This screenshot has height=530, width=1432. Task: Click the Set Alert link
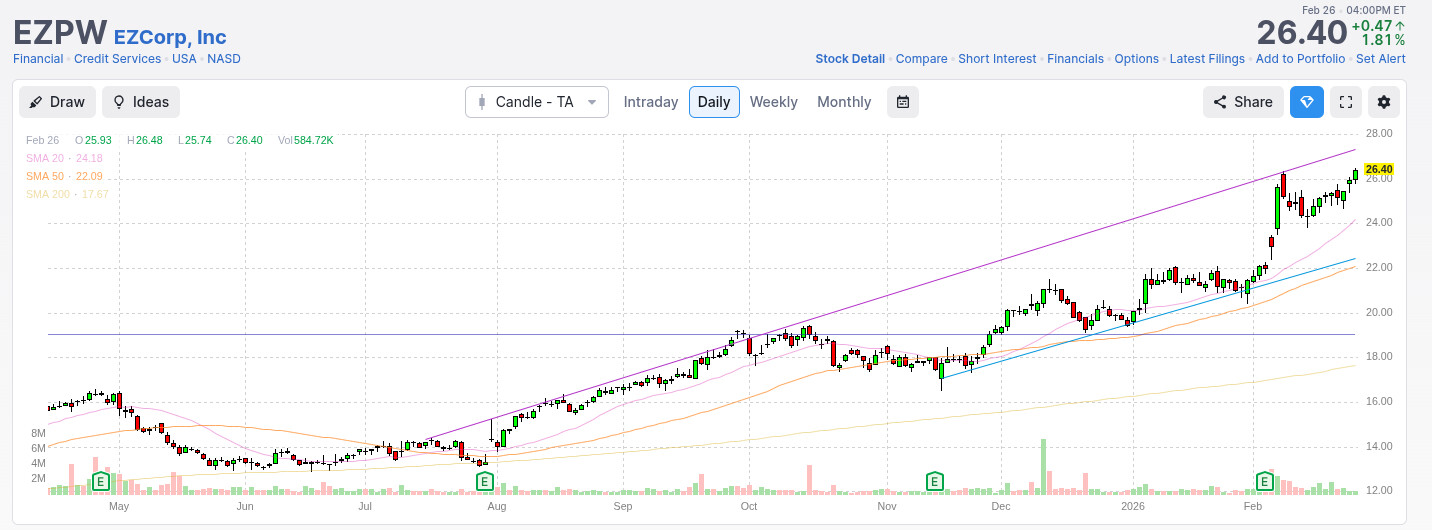(x=1380, y=59)
